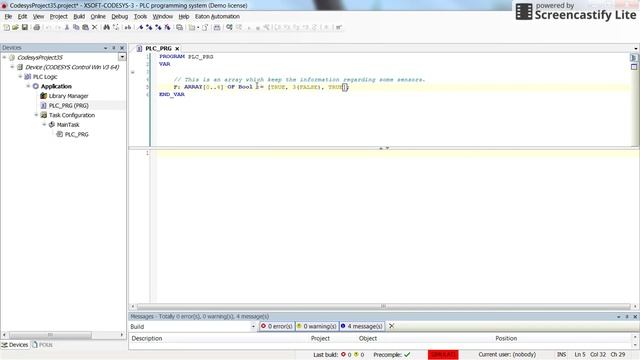Collapse the Task Configuration node
The image size is (640, 360).
[36, 115]
